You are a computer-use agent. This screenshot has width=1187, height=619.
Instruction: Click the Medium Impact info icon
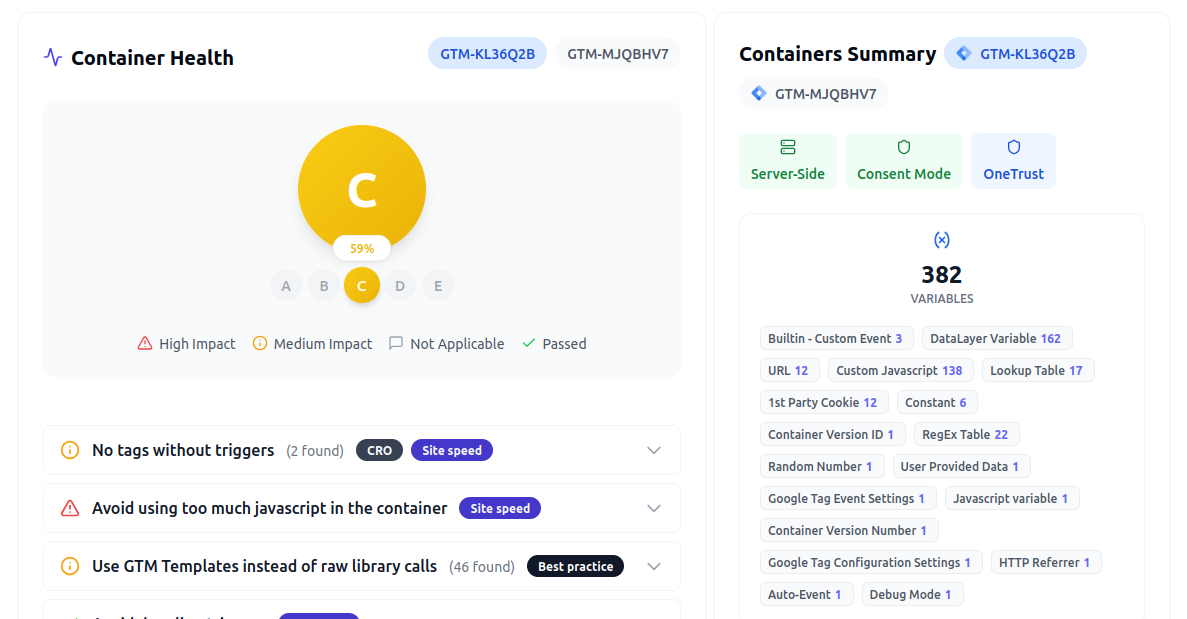[260, 343]
